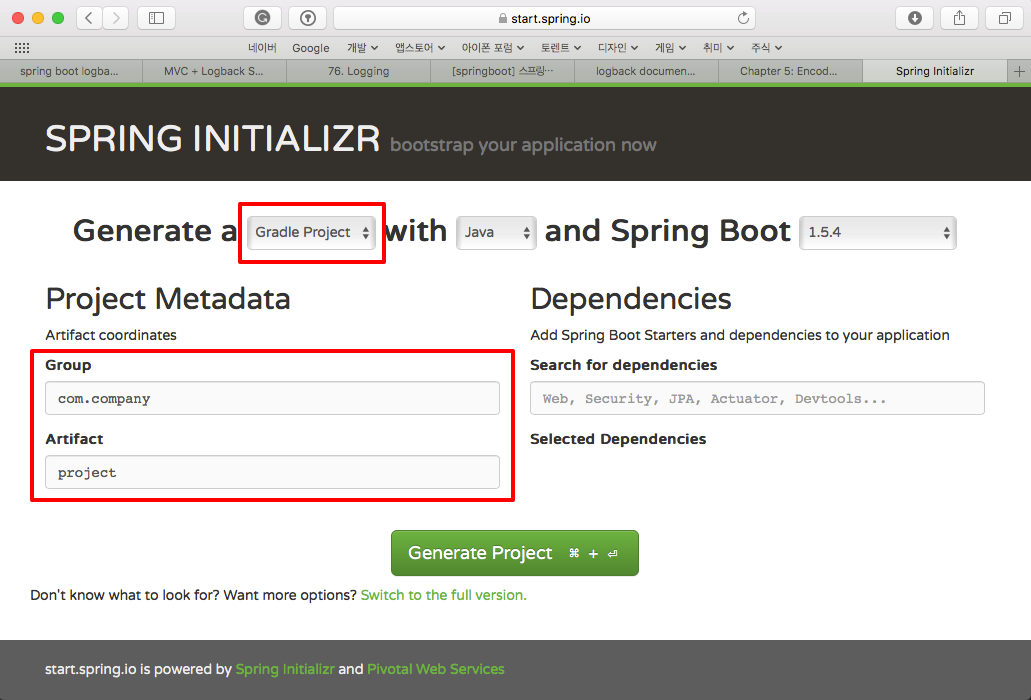This screenshot has width=1031, height=700.
Task: Click the Show All Tabs icon
Action: click(1003, 17)
